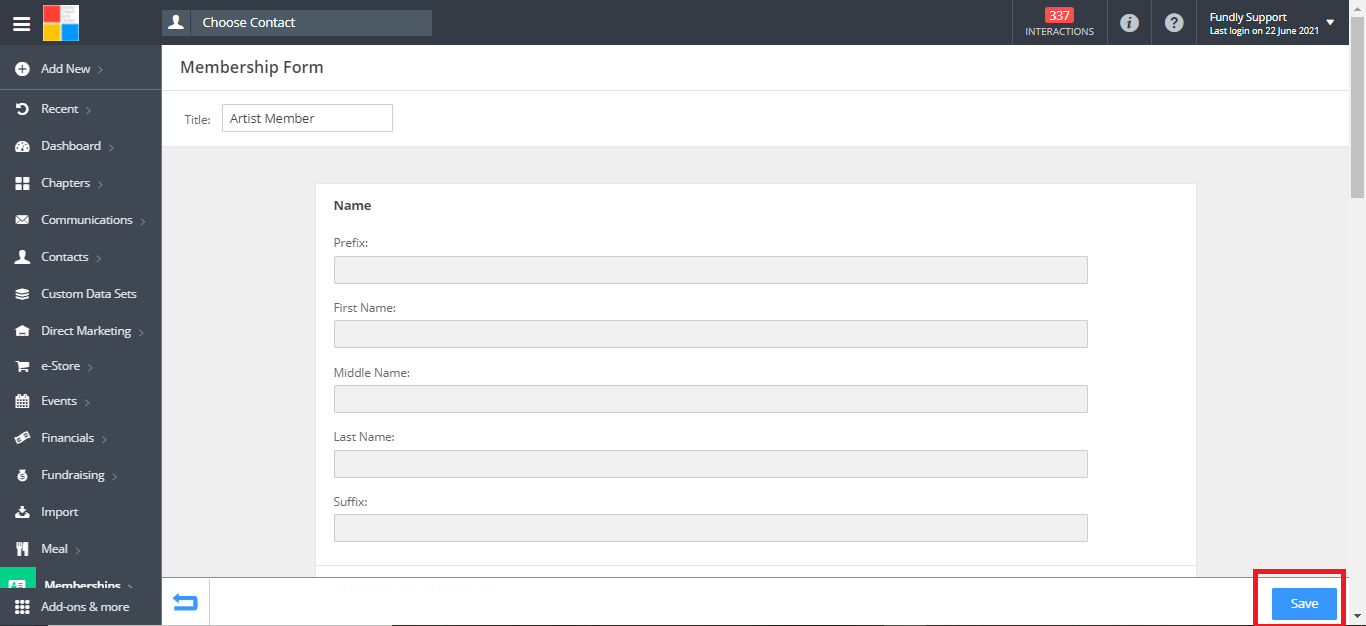Image resolution: width=1366 pixels, height=626 pixels.
Task: Expand the Communications menu chevron
Action: click(143, 221)
